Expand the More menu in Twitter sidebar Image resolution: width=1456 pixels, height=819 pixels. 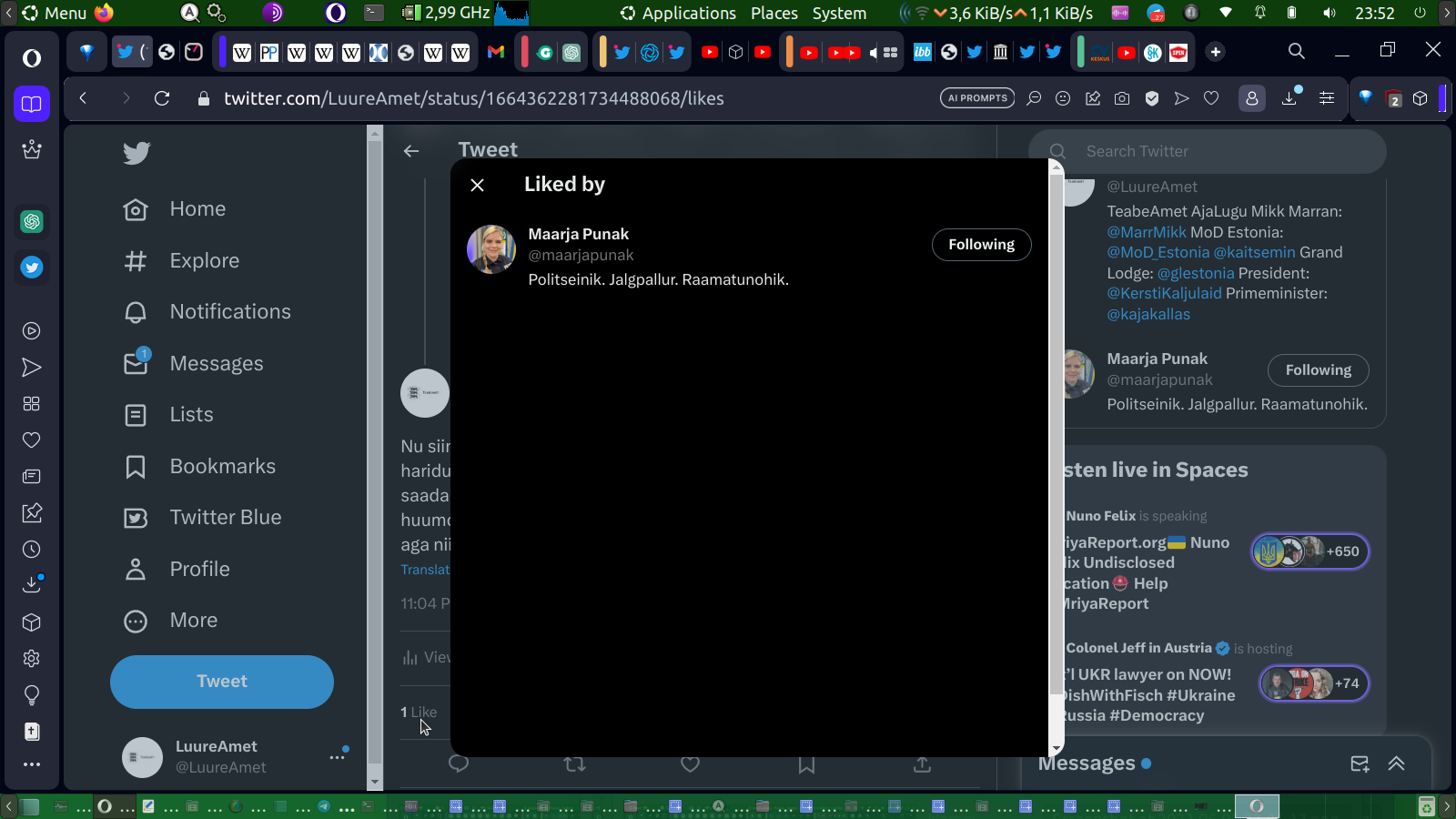pyautogui.click(x=171, y=621)
